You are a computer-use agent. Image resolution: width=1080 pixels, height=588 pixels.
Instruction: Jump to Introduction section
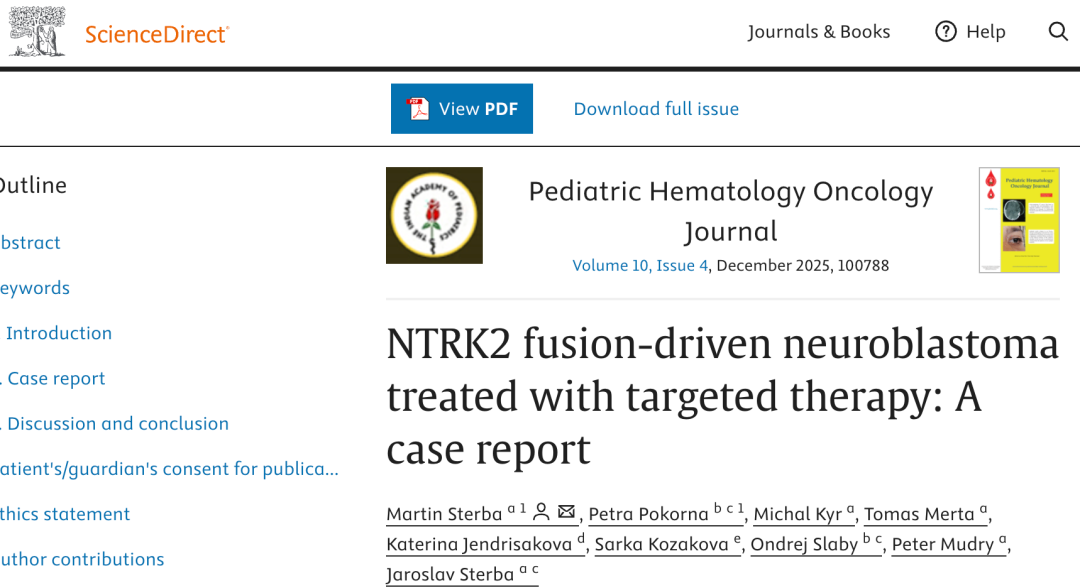point(59,333)
